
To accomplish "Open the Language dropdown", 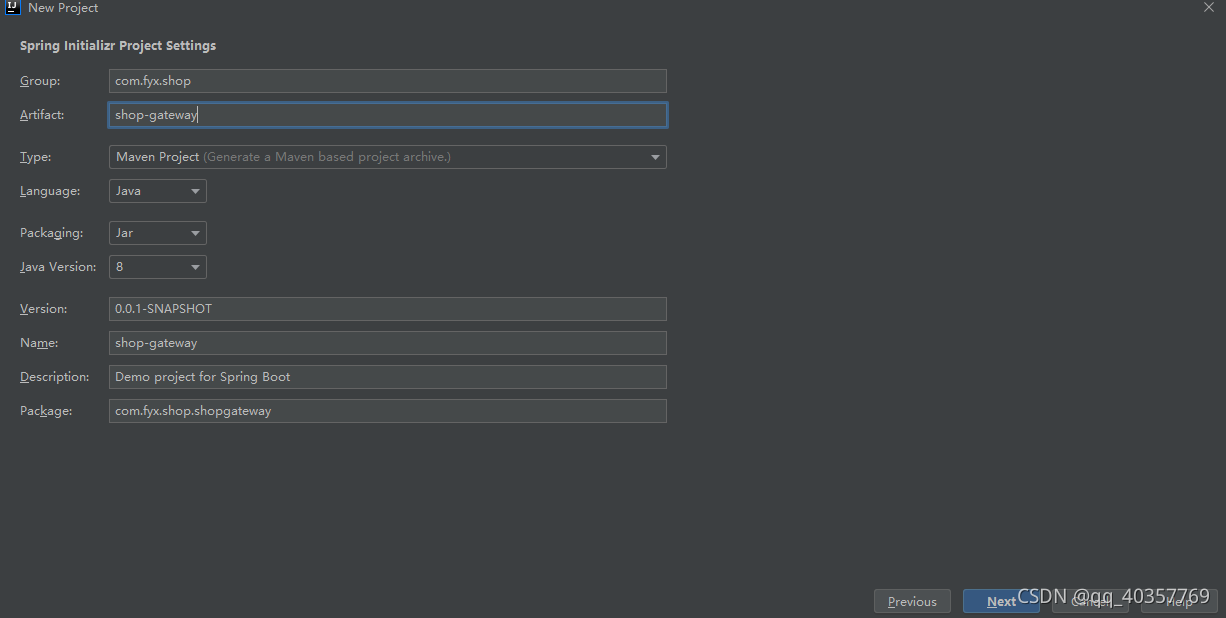I will pyautogui.click(x=158, y=191).
